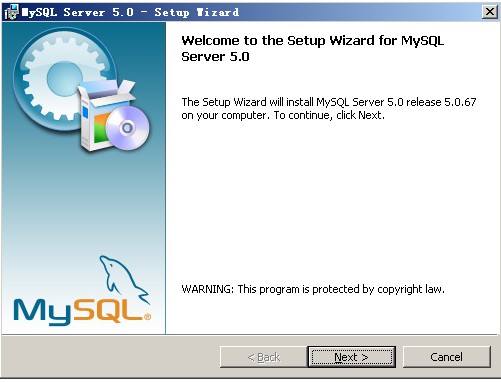Click the copyright WARNING text
This screenshot has width=501, height=382.
tap(313, 289)
